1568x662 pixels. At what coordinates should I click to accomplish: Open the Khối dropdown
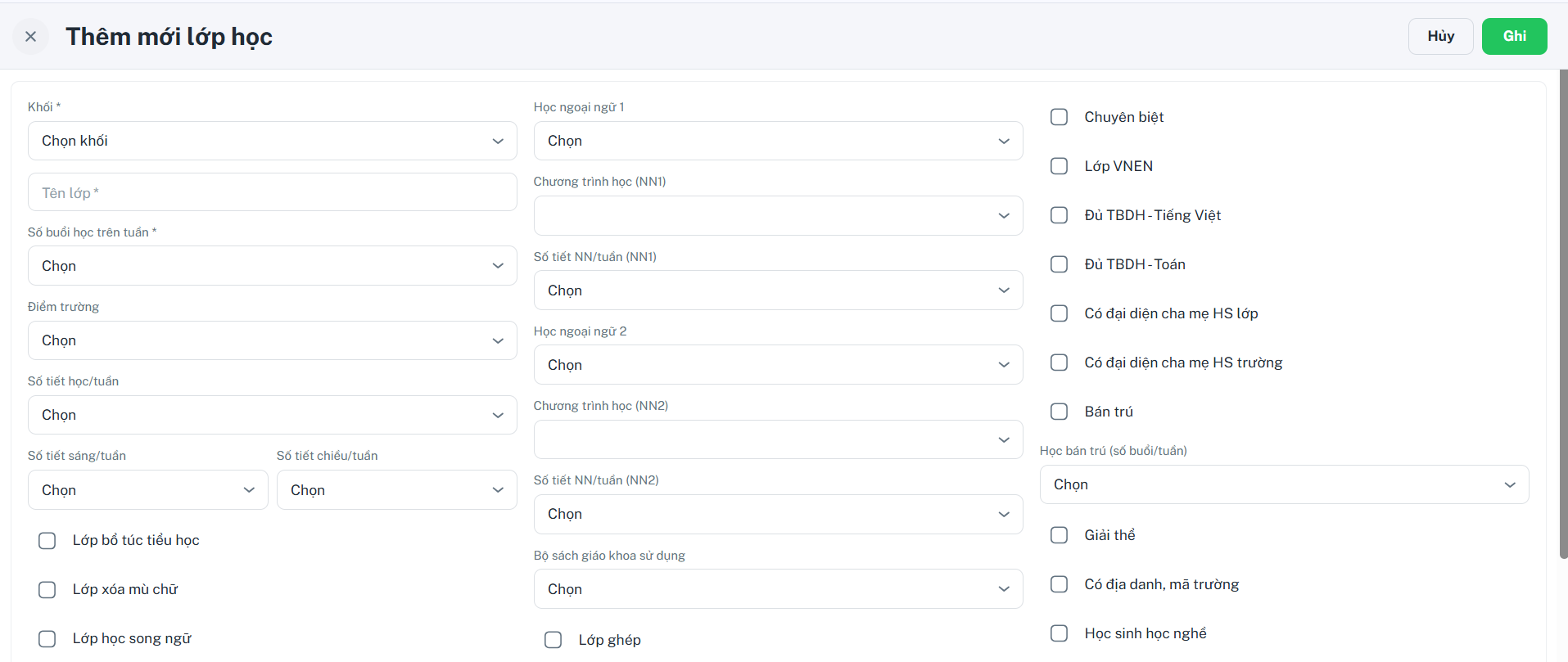272,141
